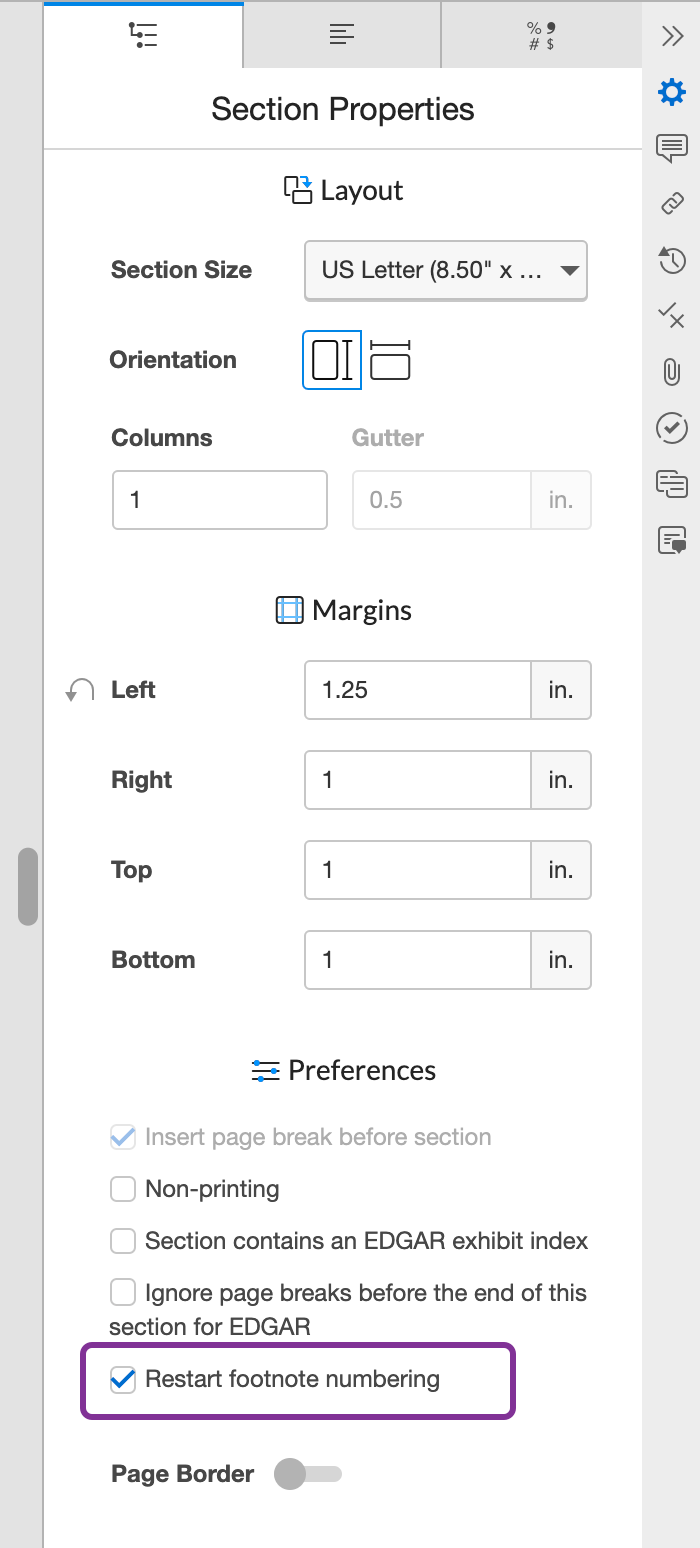Image resolution: width=700 pixels, height=1548 pixels.
Task: Open the tasks panel
Action: [x=672, y=428]
